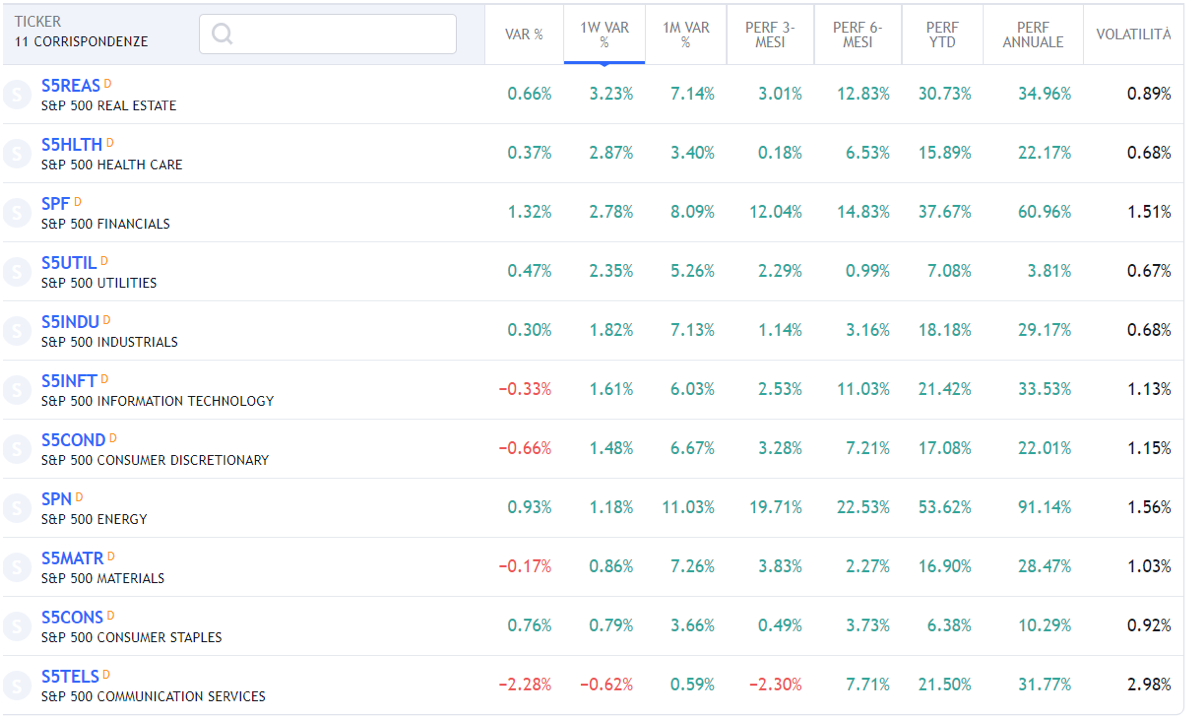Open the S5INDU ticker link
Viewport: 1190px width, 718px height.
point(70,321)
